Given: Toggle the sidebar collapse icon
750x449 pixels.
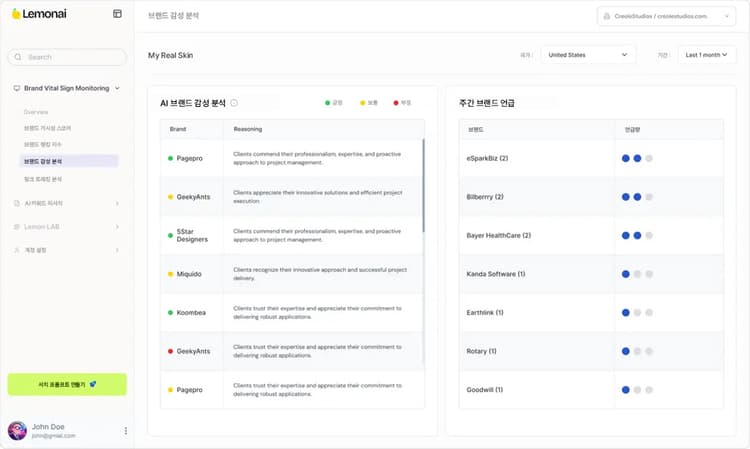Looking at the screenshot, I should point(117,14).
